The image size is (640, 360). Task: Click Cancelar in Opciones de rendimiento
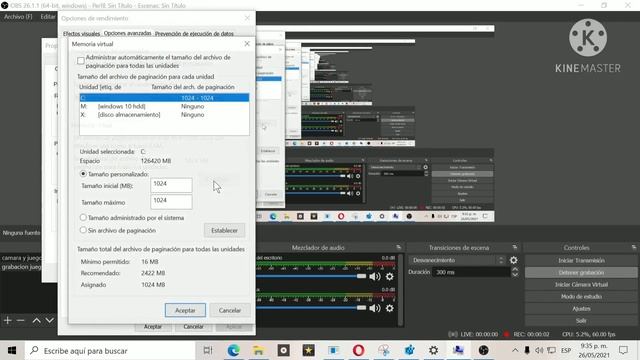[x=193, y=327]
